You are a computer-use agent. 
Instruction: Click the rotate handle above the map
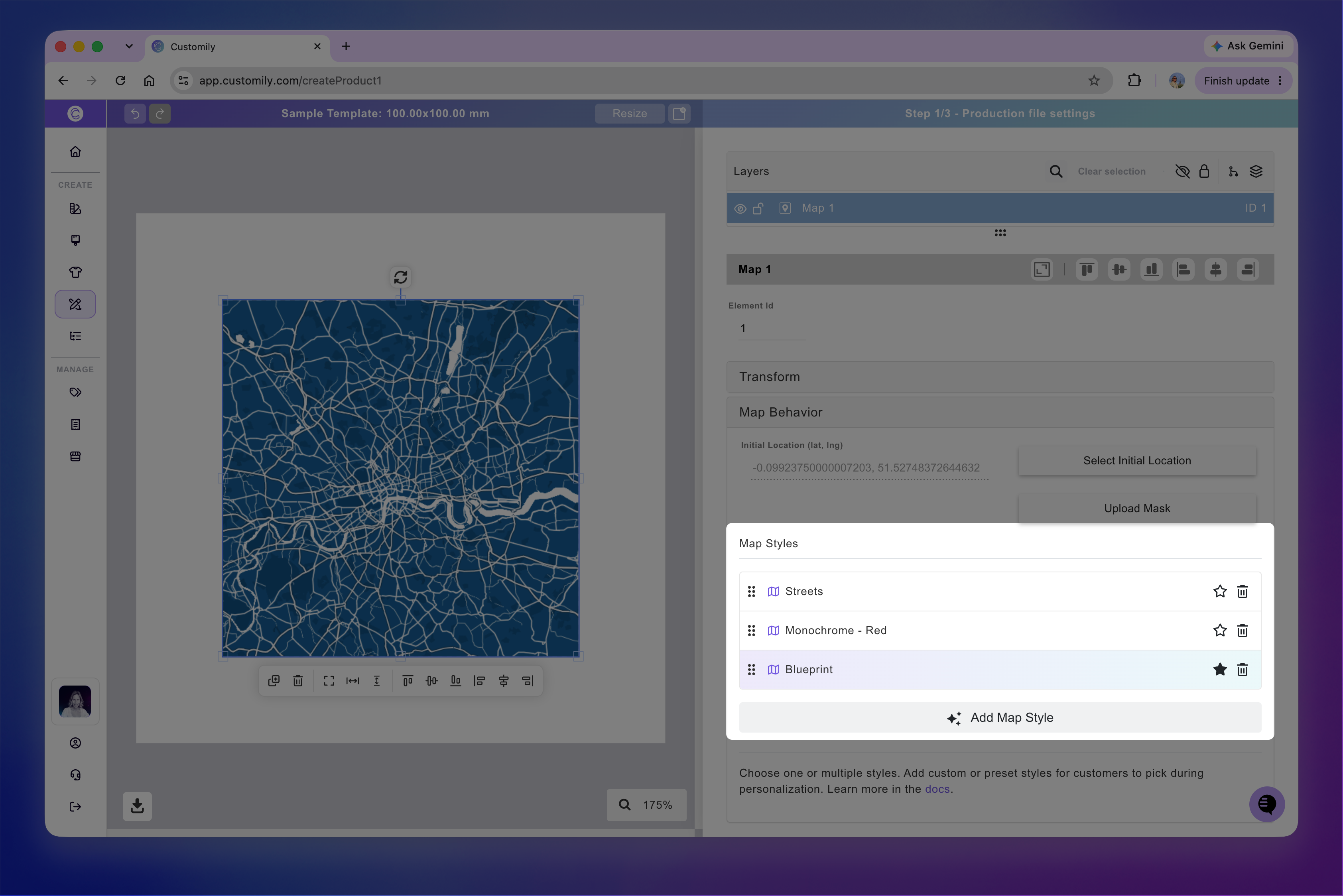point(400,277)
